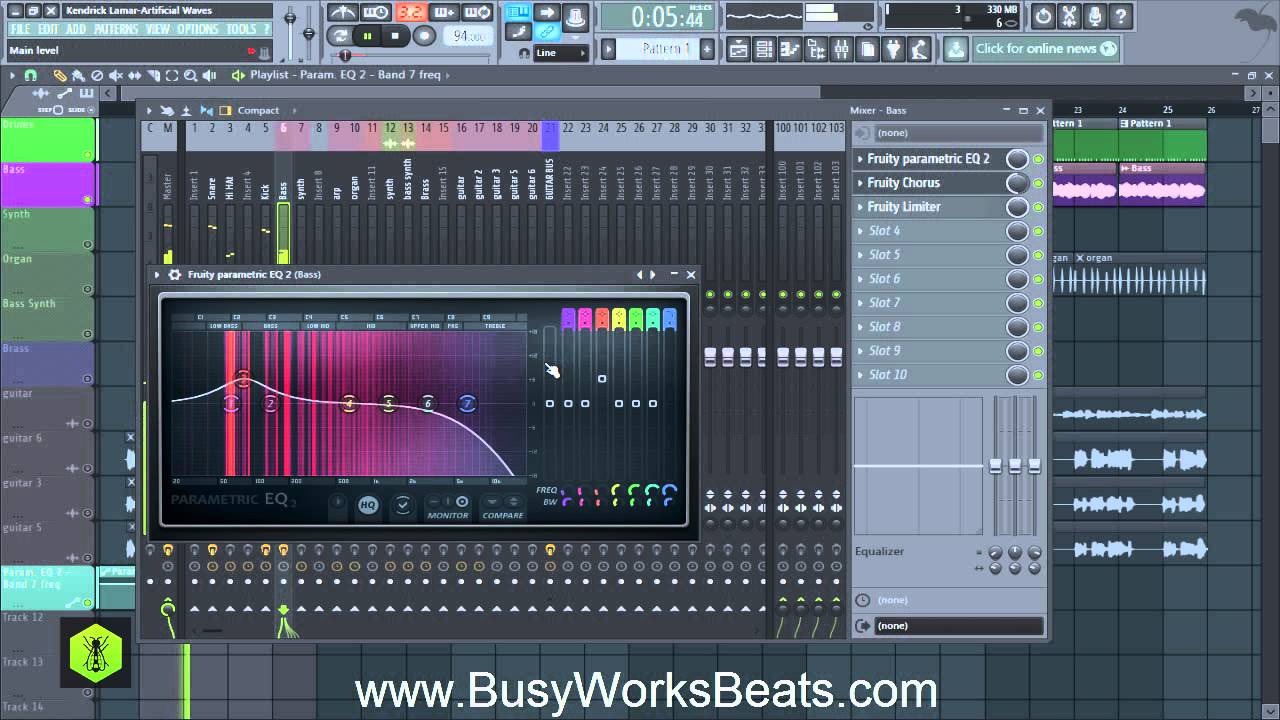
Task: Toggle the metronome icon
Action: click(343, 13)
